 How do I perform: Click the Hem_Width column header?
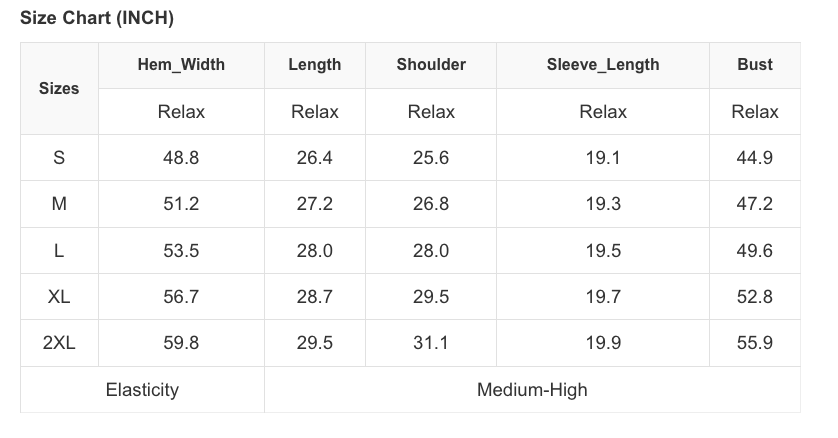point(181,65)
